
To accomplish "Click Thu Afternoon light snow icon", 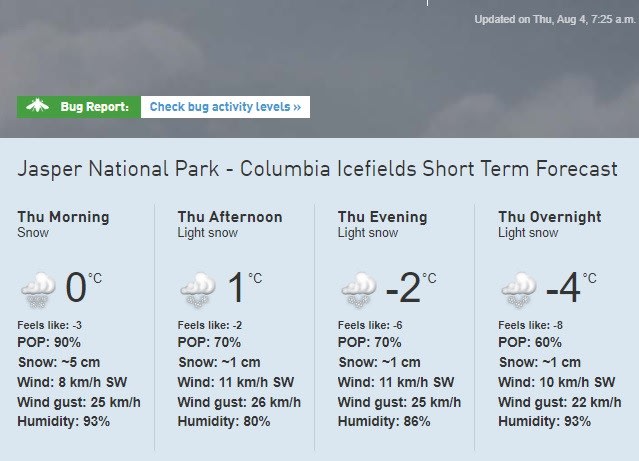I will pos(198,289).
